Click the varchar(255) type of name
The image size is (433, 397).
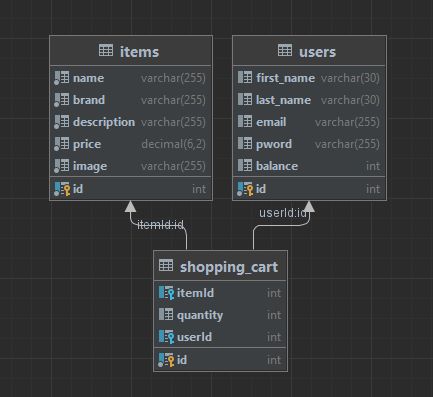pyautogui.click(x=173, y=78)
